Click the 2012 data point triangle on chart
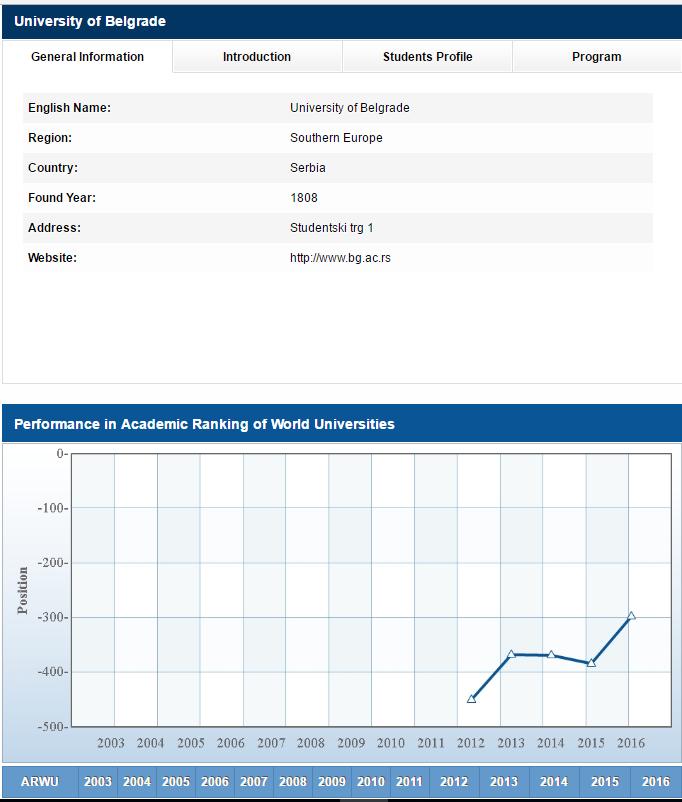Image resolution: width=682 pixels, height=802 pixels. click(472, 699)
